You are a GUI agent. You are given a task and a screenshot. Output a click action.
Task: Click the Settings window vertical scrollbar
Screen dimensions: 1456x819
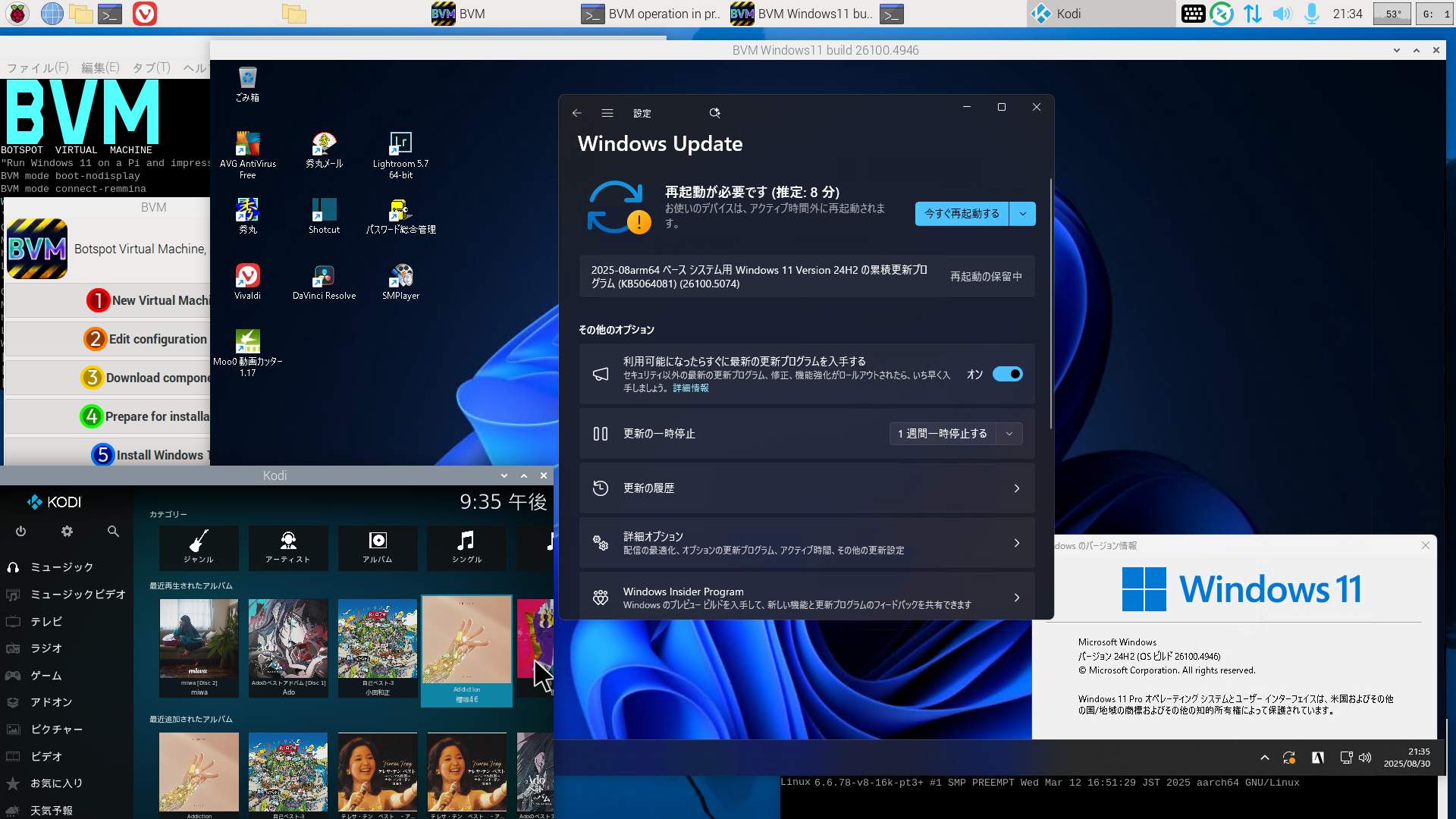point(1051,303)
